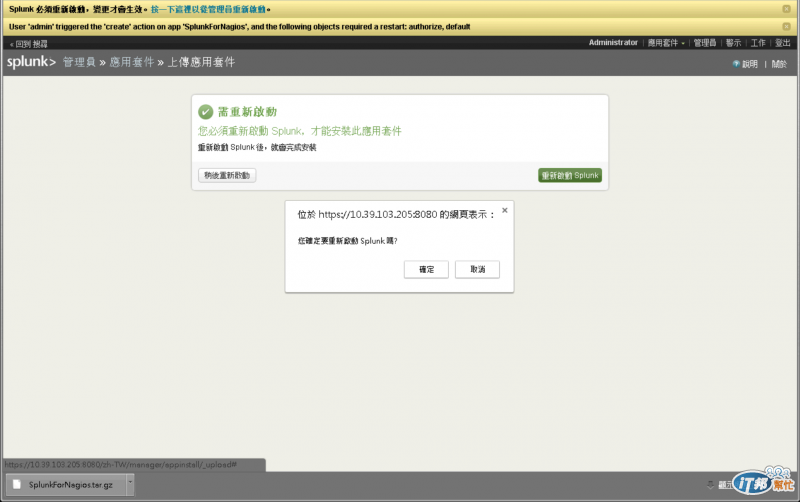Open the 管理員 breadcrumb link
This screenshot has width=800, height=502.
(x=79, y=62)
